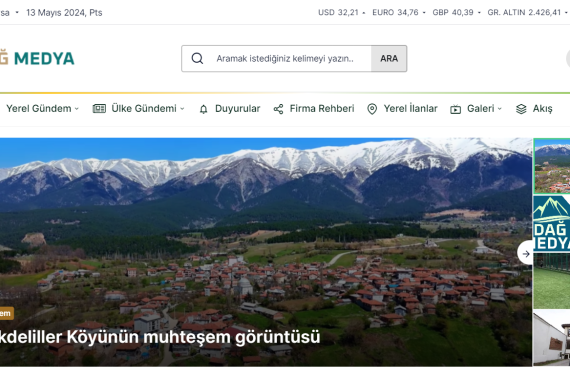Image resolution: width=570 pixels, height=375 pixels.
Task: Click the category tag above the headline
Action: click(x=7, y=313)
